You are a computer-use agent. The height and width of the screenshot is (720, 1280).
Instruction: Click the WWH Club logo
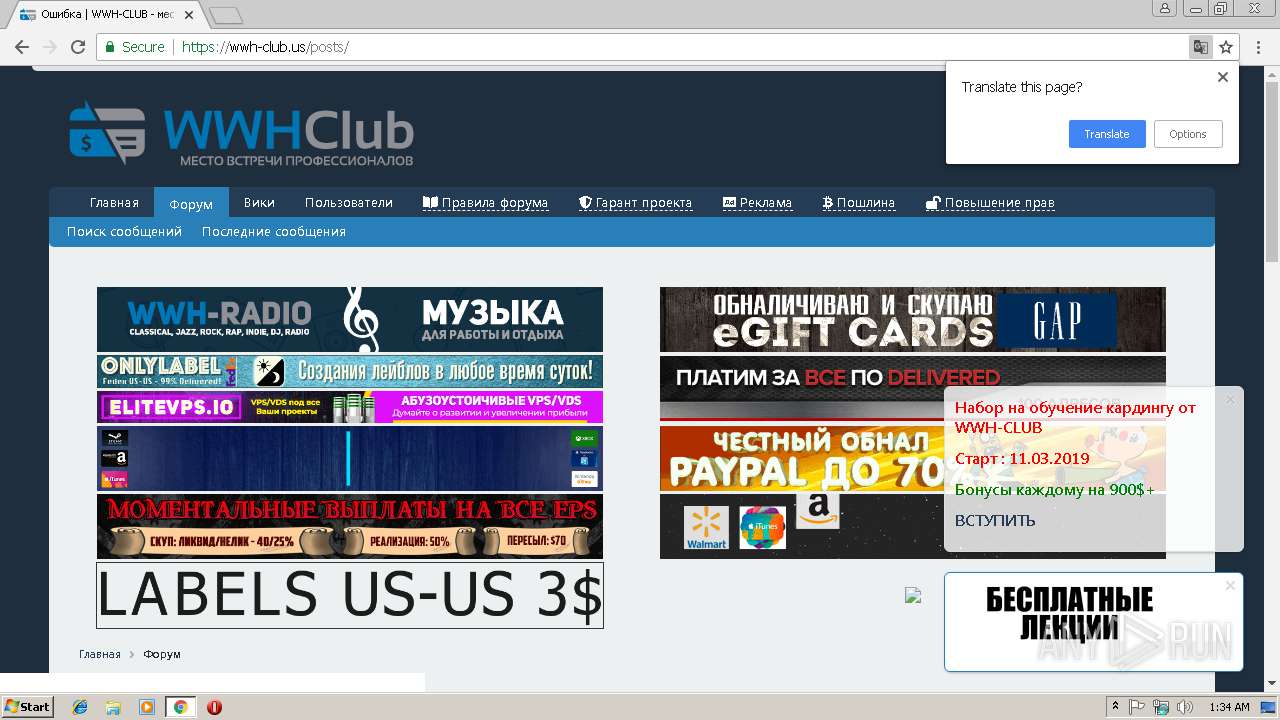tap(241, 133)
